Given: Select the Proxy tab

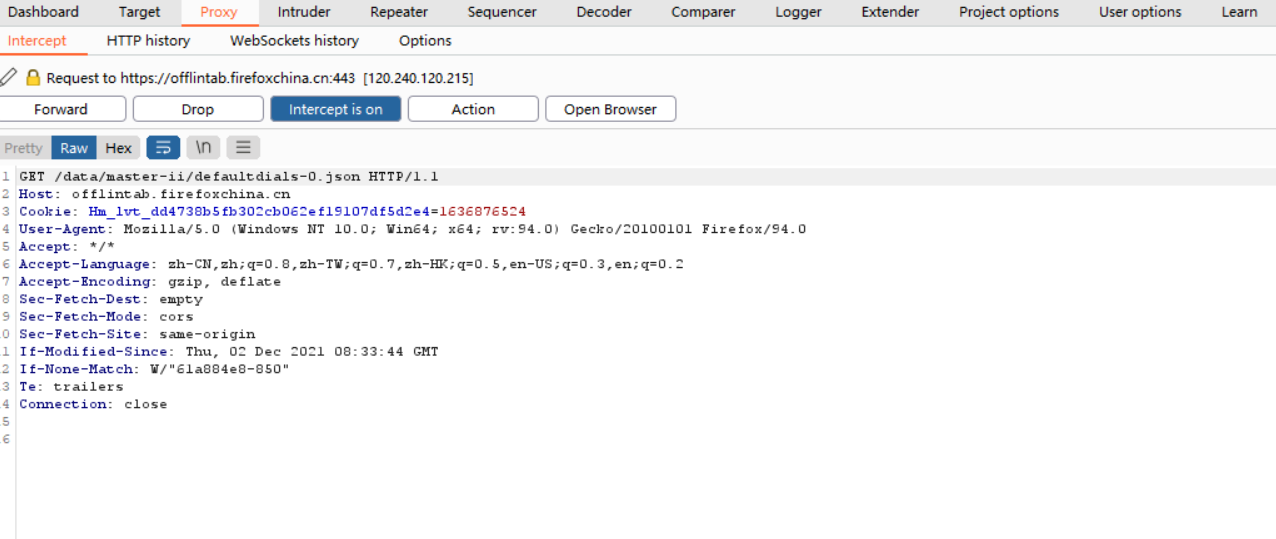Looking at the screenshot, I should pyautogui.click(x=219, y=12).
